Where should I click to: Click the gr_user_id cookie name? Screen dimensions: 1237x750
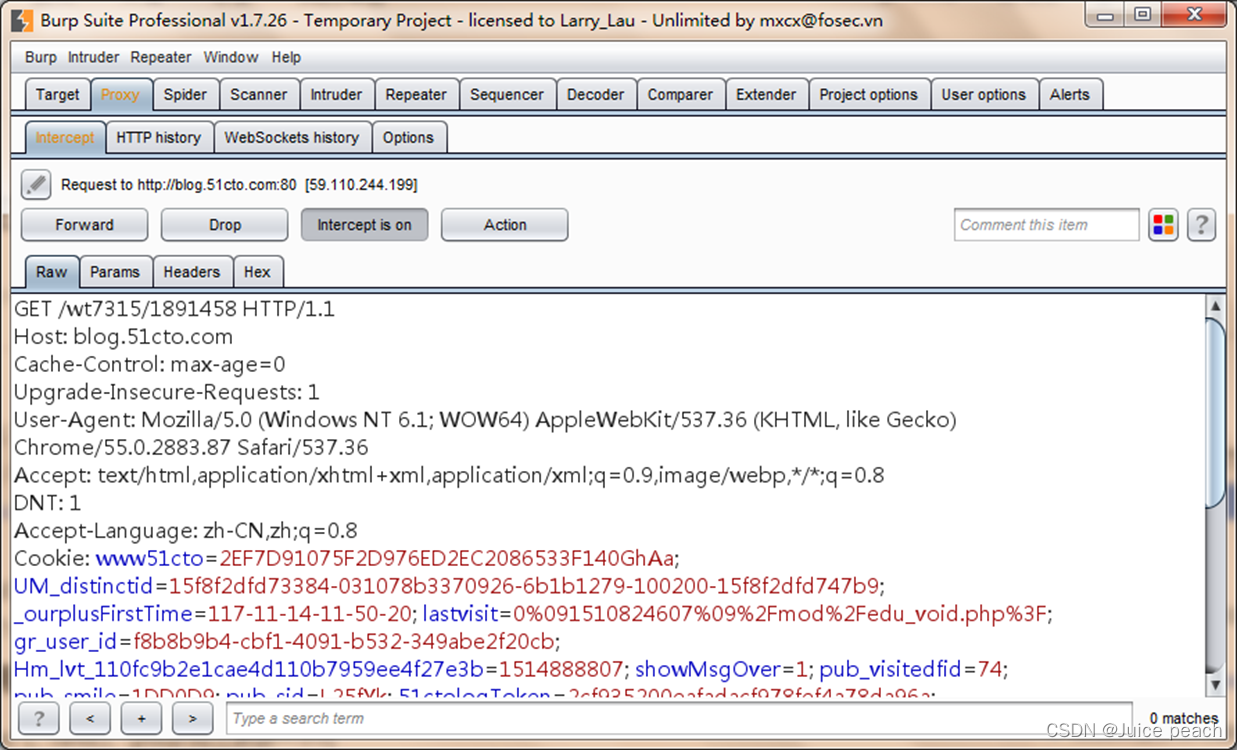point(66,641)
